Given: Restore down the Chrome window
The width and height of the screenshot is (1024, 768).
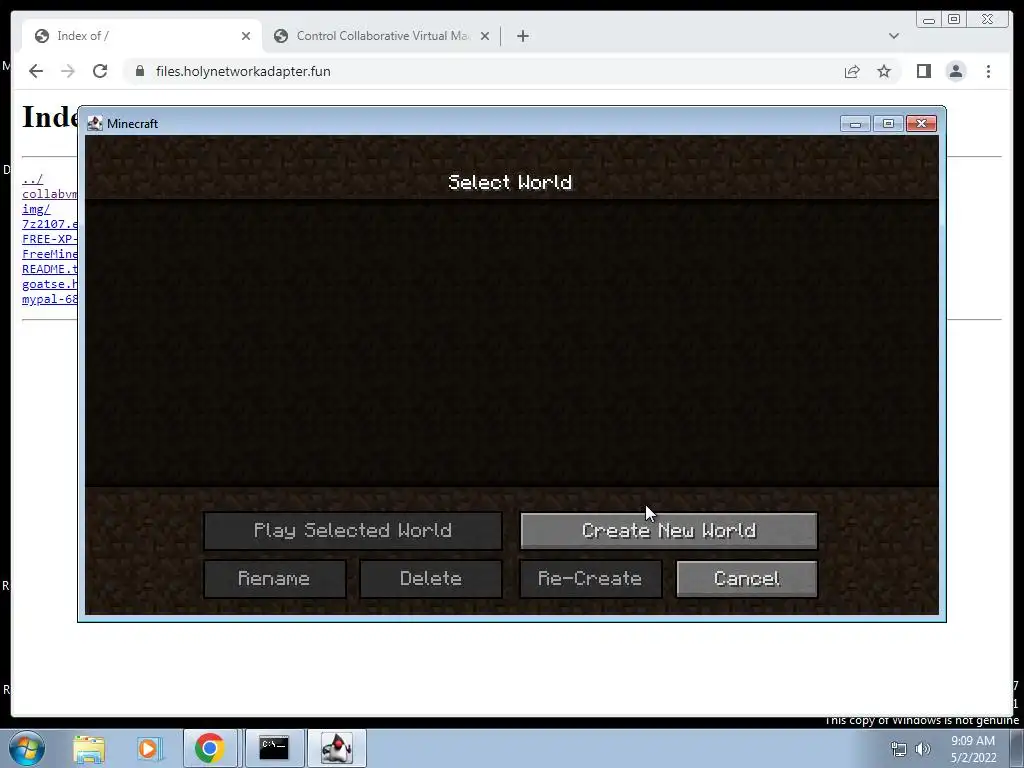Looking at the screenshot, I should point(954,20).
